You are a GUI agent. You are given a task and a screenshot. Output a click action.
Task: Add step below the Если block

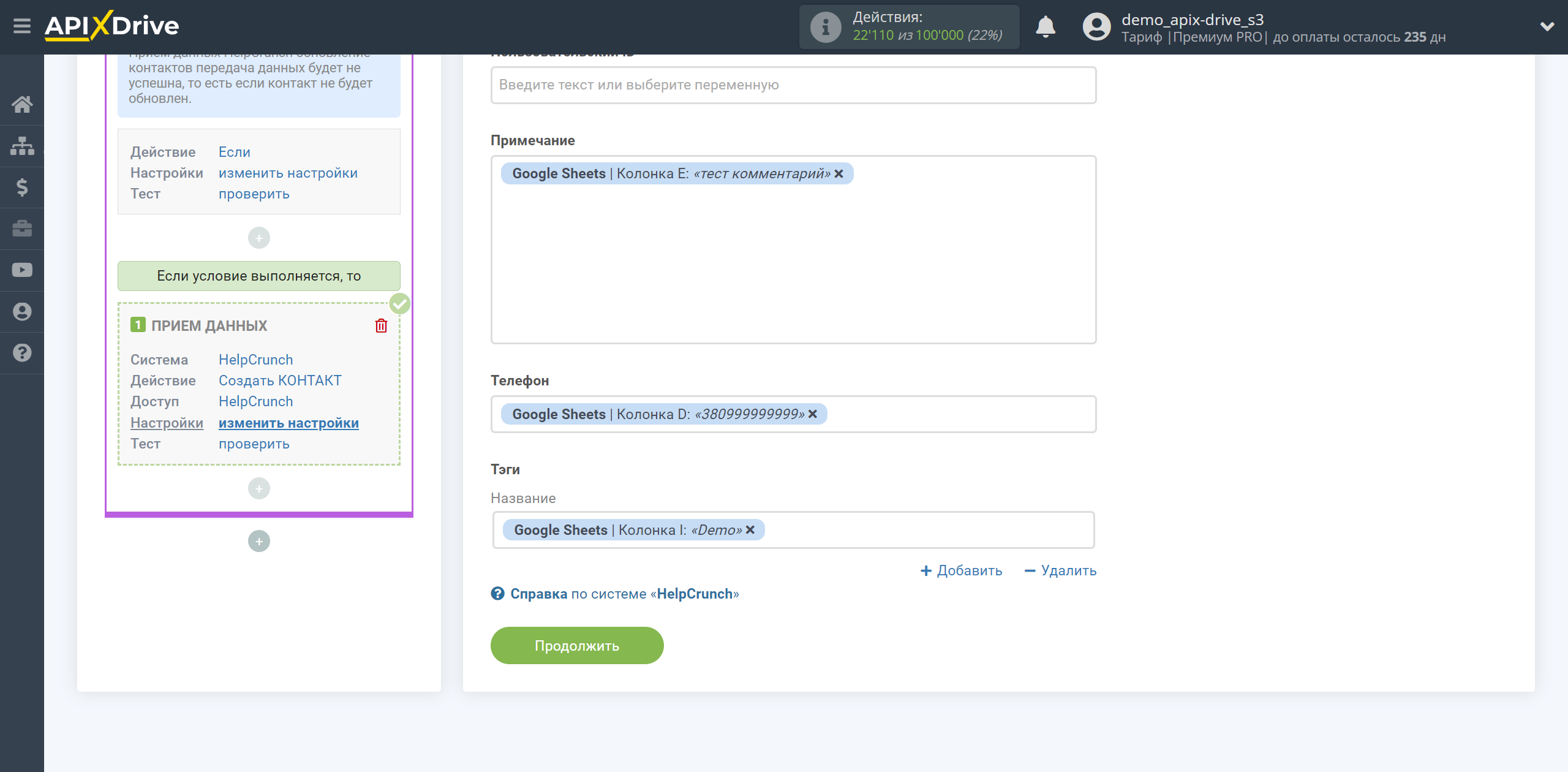coord(259,238)
